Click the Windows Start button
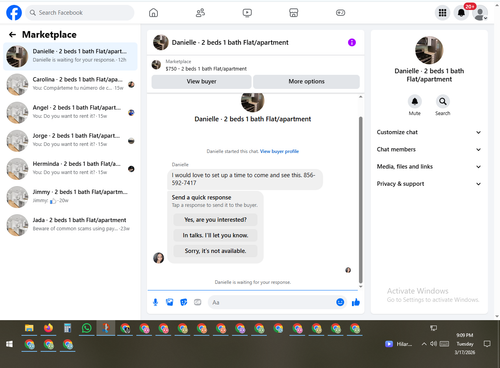This screenshot has width=500, height=368. (9, 344)
